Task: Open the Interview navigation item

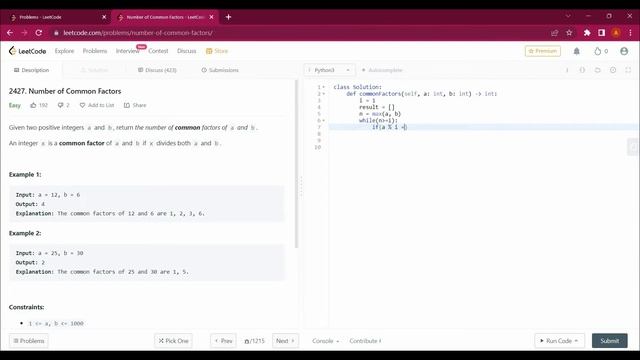Action: [127, 51]
